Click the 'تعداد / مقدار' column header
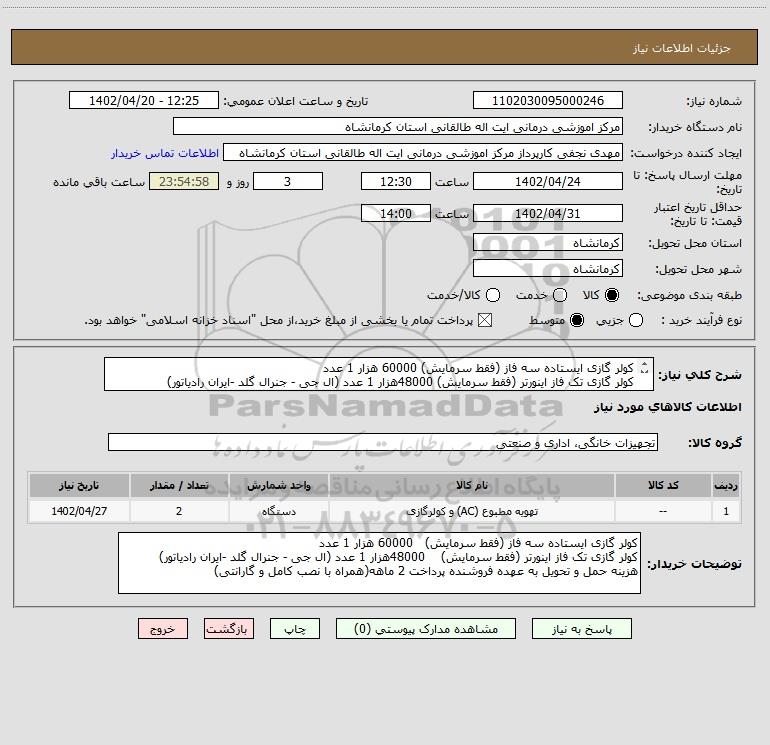Viewport: 770px width, 745px height. [x=179, y=485]
